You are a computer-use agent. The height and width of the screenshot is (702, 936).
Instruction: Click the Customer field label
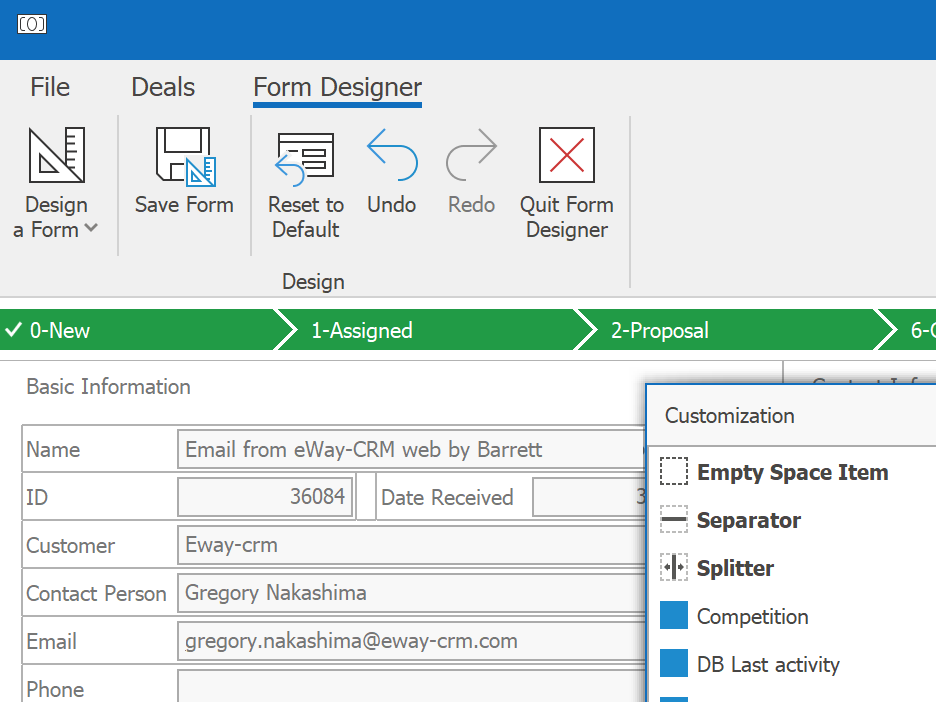[x=70, y=546]
